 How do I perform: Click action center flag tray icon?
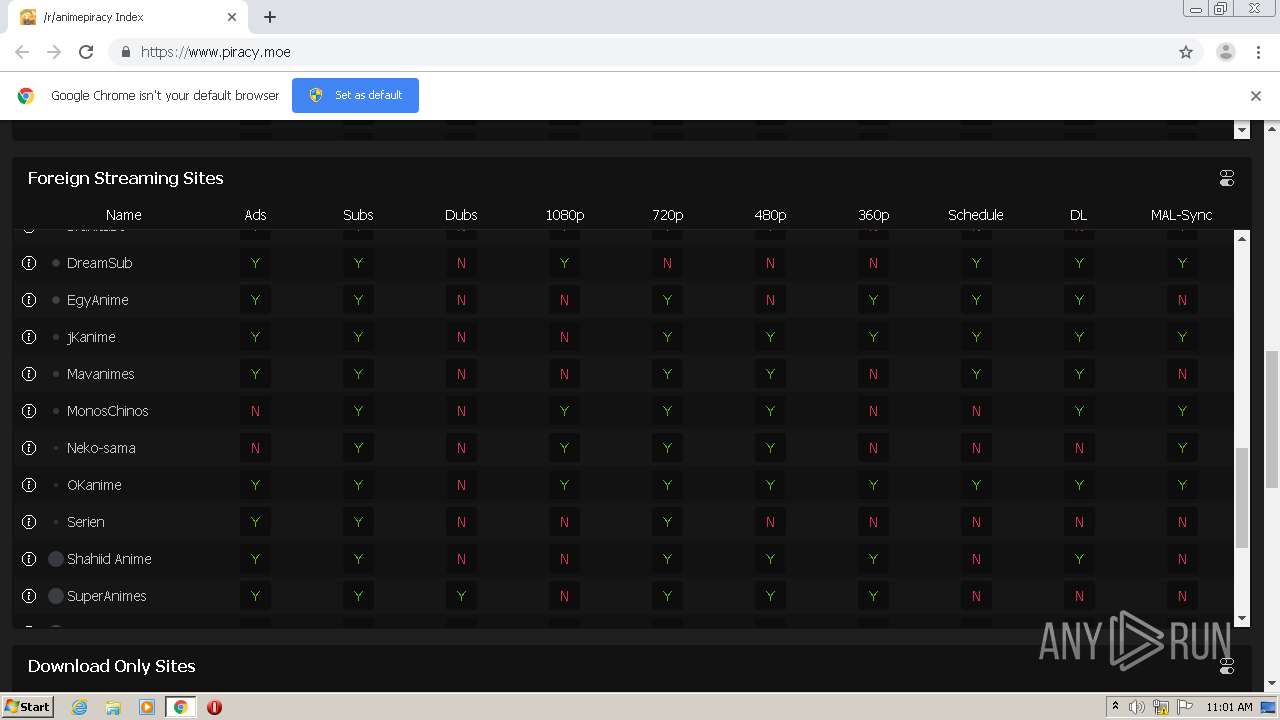(x=1185, y=707)
